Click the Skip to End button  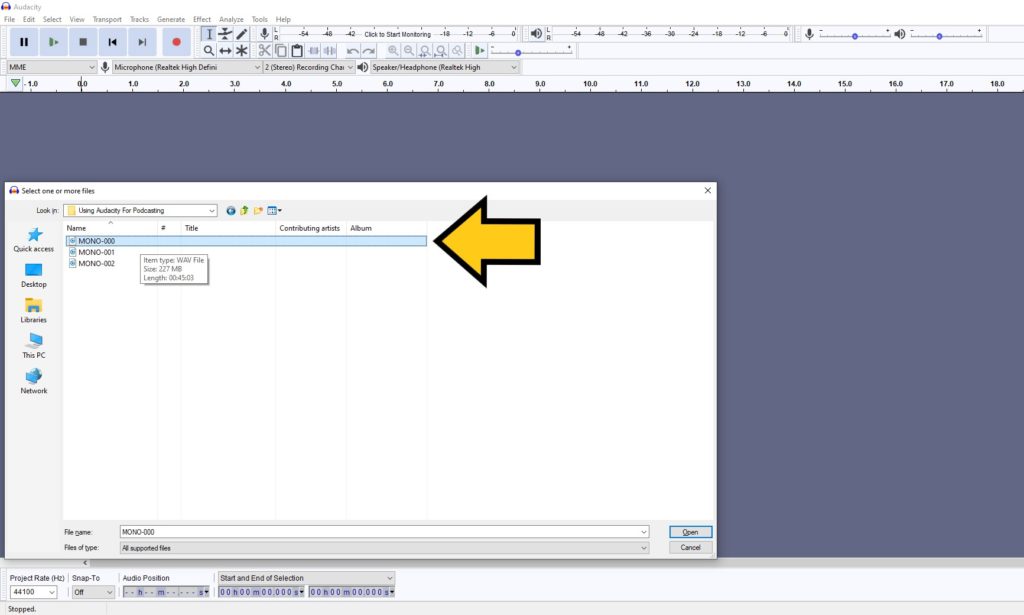click(142, 42)
